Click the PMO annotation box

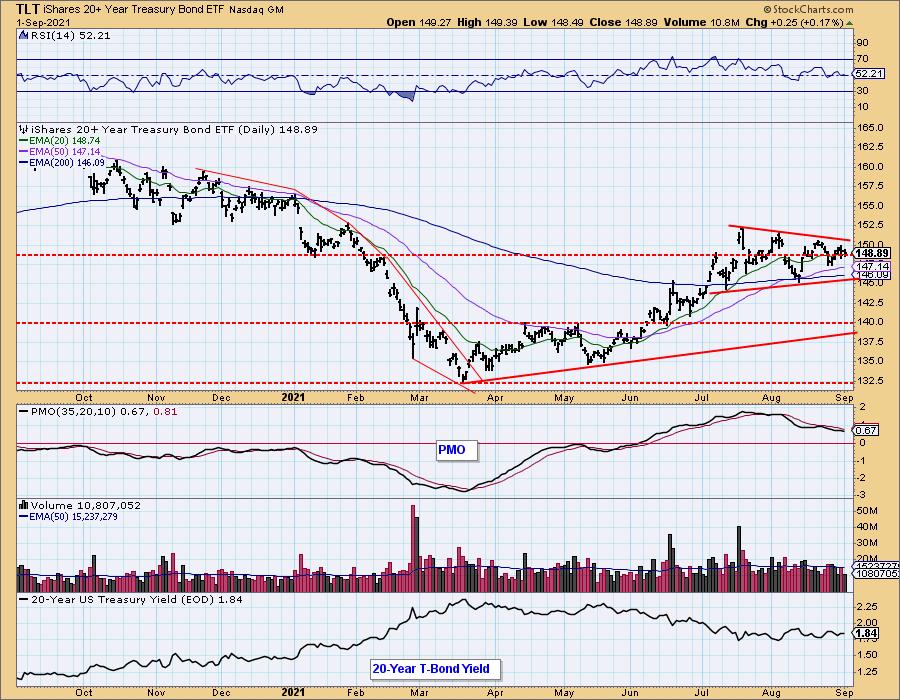456,450
